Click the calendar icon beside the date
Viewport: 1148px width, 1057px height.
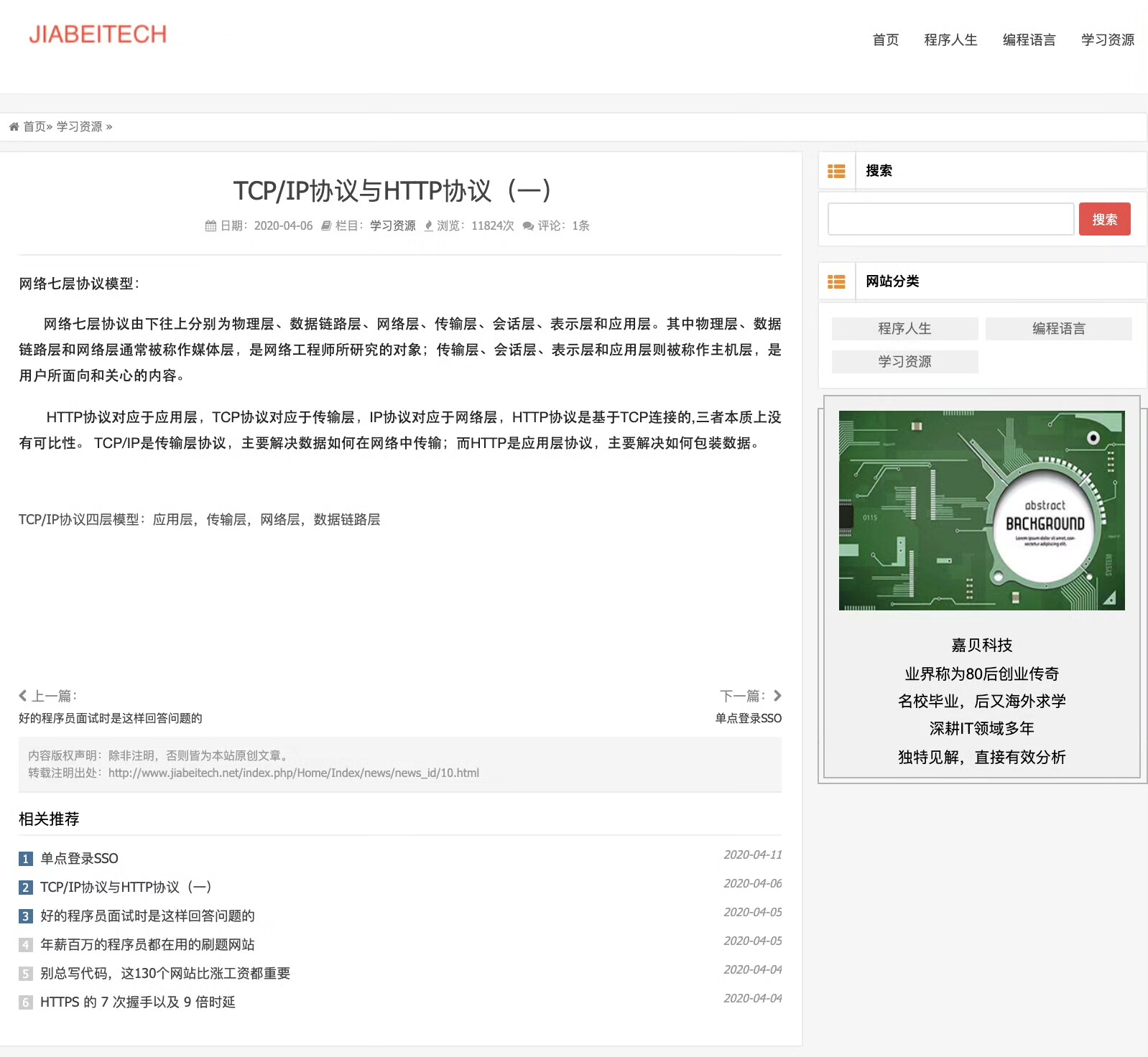point(210,225)
